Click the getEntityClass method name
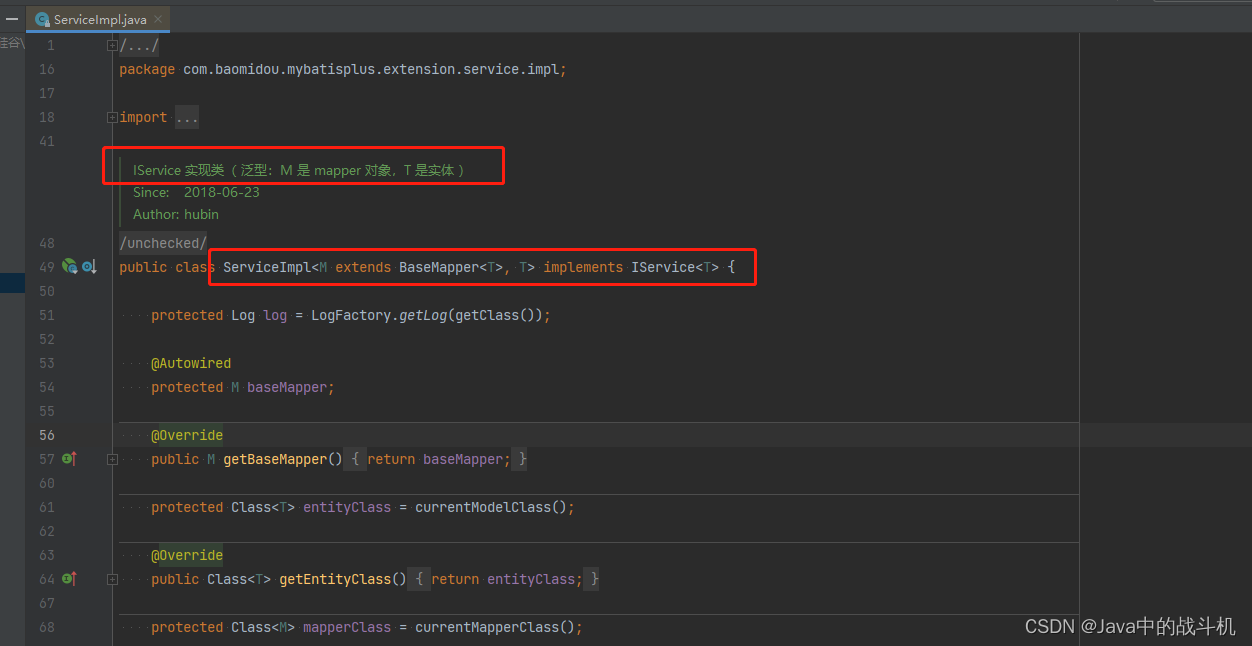Viewport: 1252px width, 646px height. (x=335, y=579)
